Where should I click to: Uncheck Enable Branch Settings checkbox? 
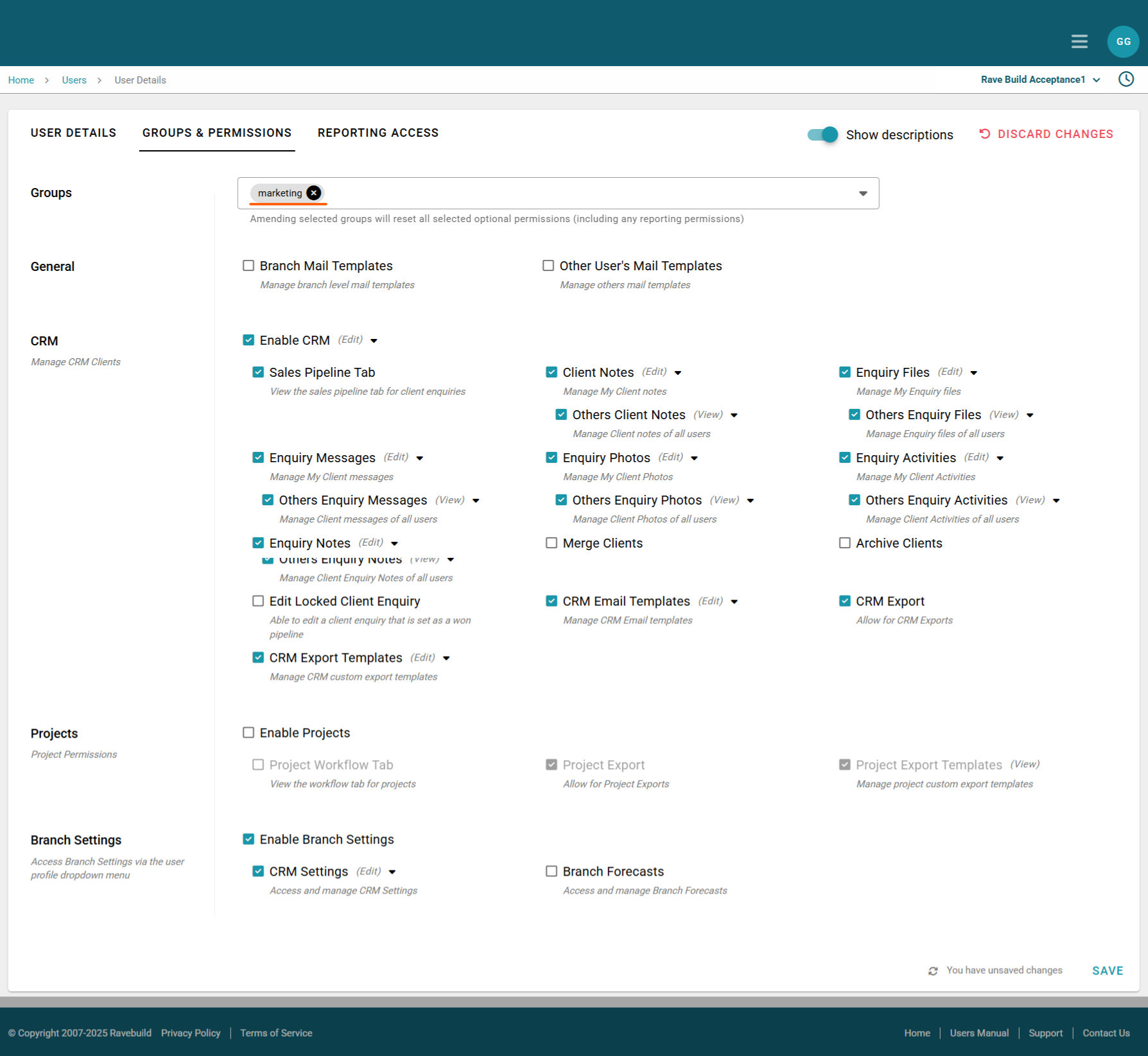[248, 839]
